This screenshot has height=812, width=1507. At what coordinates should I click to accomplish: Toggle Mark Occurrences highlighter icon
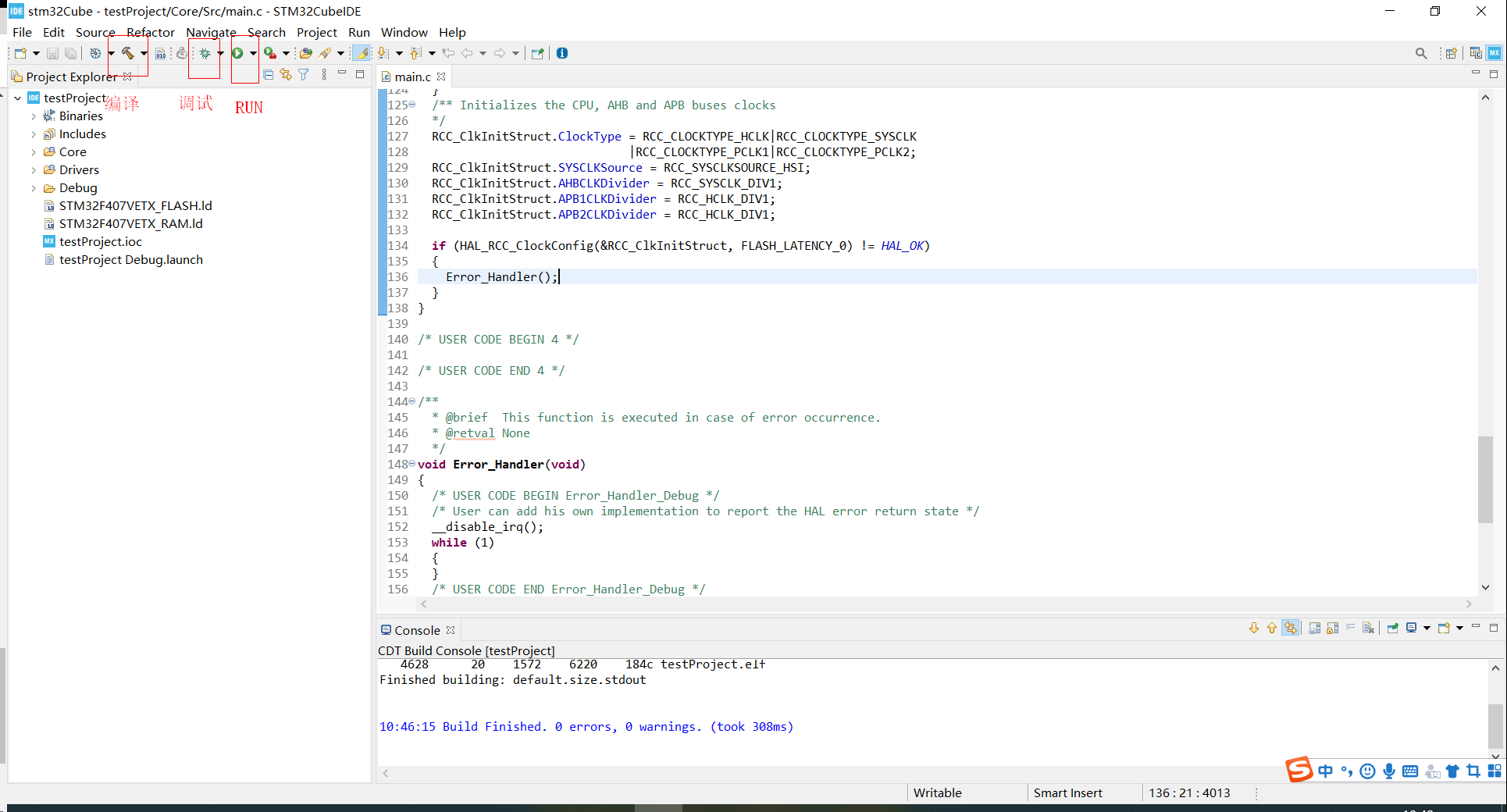(x=362, y=53)
